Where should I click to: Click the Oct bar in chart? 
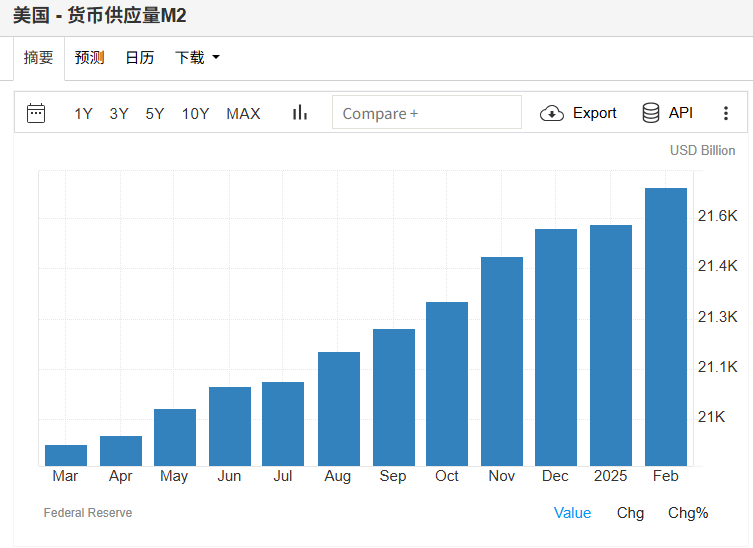click(x=447, y=384)
